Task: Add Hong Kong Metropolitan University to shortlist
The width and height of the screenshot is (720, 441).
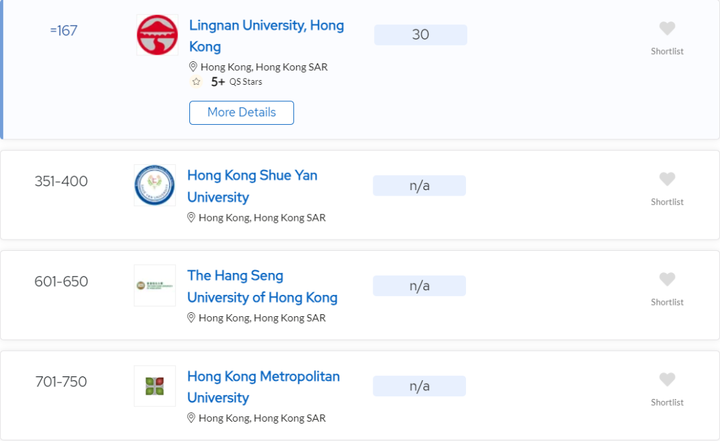Action: [x=667, y=380]
